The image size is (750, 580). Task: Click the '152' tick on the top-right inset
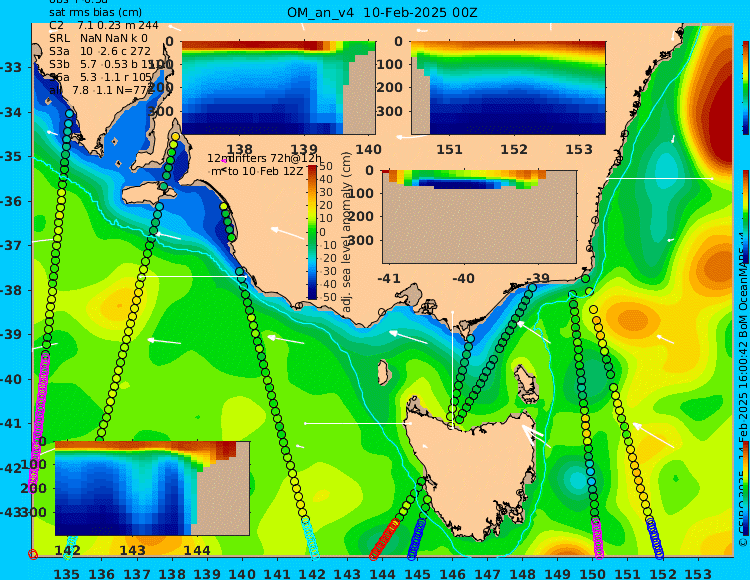coord(514,150)
